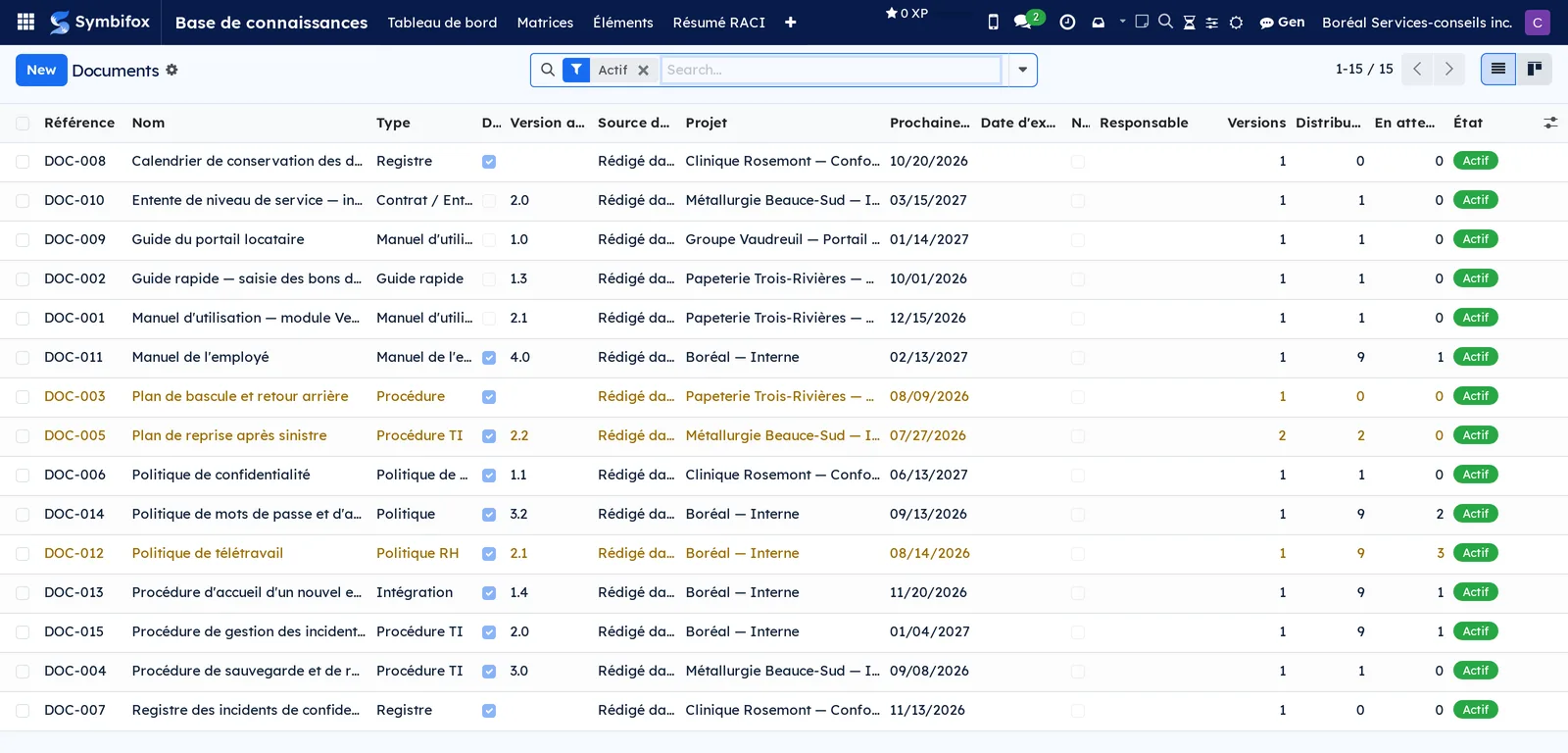Open the sliders settings icon in top bar
This screenshot has height=753, width=1568.
pyautogui.click(x=1212, y=22)
